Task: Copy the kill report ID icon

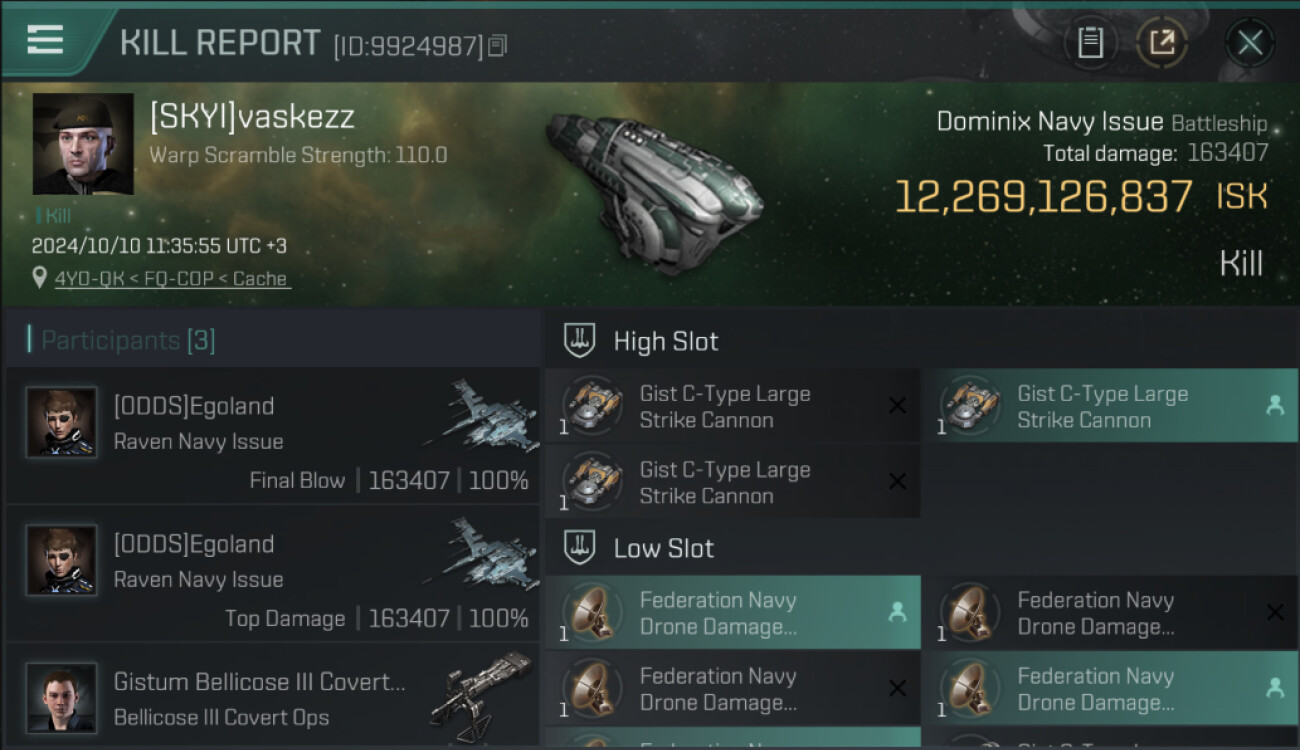Action: coord(498,45)
